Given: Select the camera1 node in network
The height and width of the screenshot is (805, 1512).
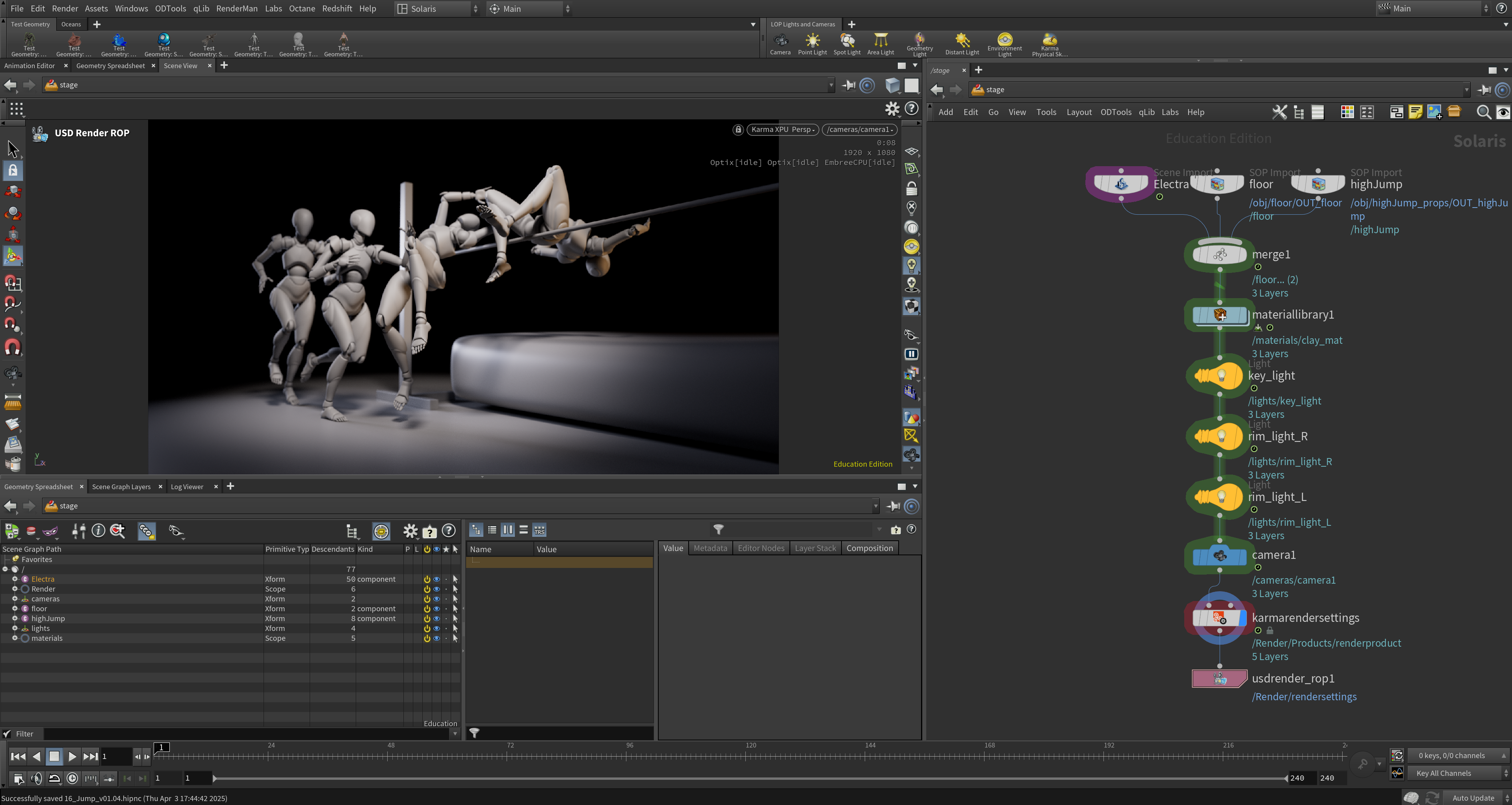Looking at the screenshot, I should 1220,556.
